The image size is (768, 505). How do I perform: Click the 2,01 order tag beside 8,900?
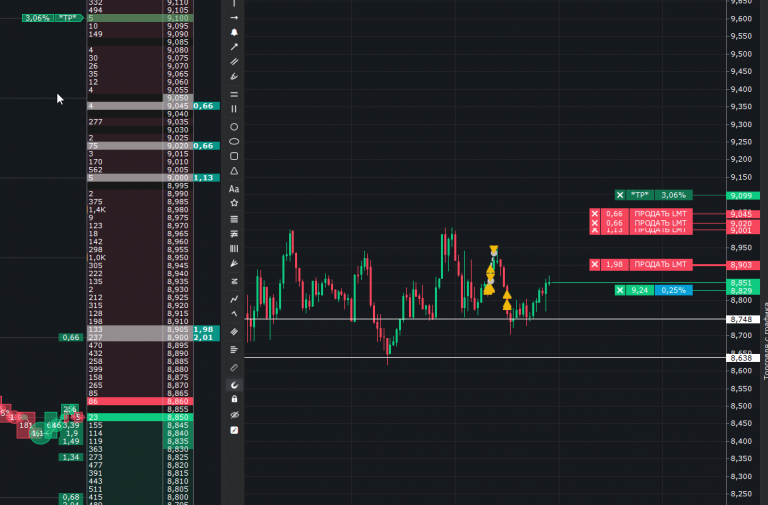[x=206, y=337]
